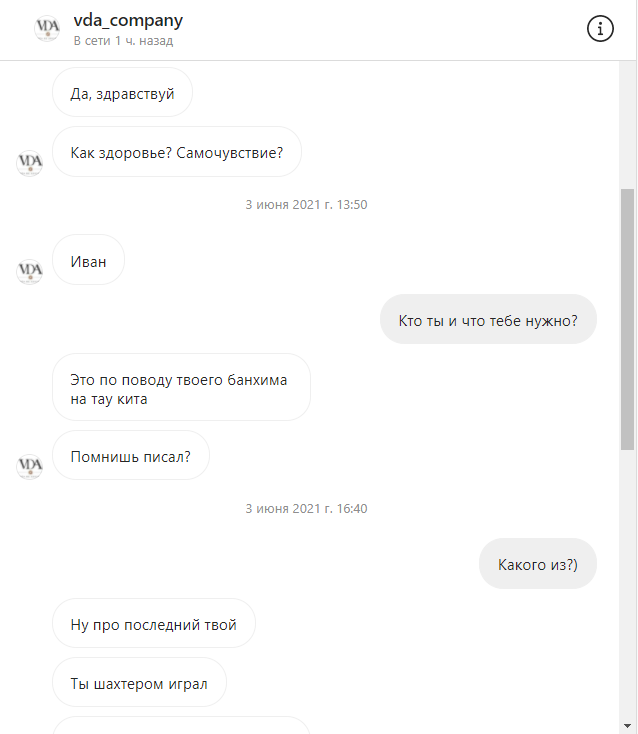
Task: Select the "Как здоровье? Самочувствие?" message
Action: 177,152
